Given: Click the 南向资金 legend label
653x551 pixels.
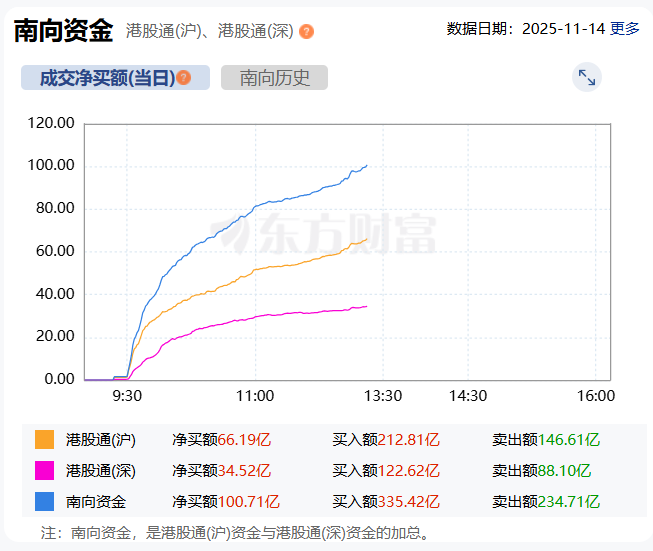Looking at the screenshot, I should [x=96, y=502].
